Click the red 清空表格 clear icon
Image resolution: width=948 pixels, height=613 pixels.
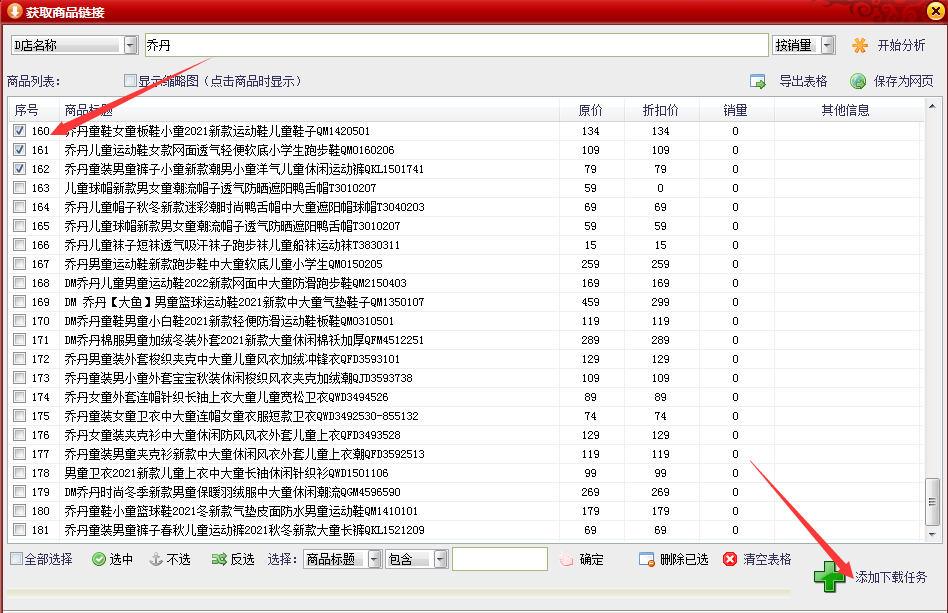(x=730, y=559)
